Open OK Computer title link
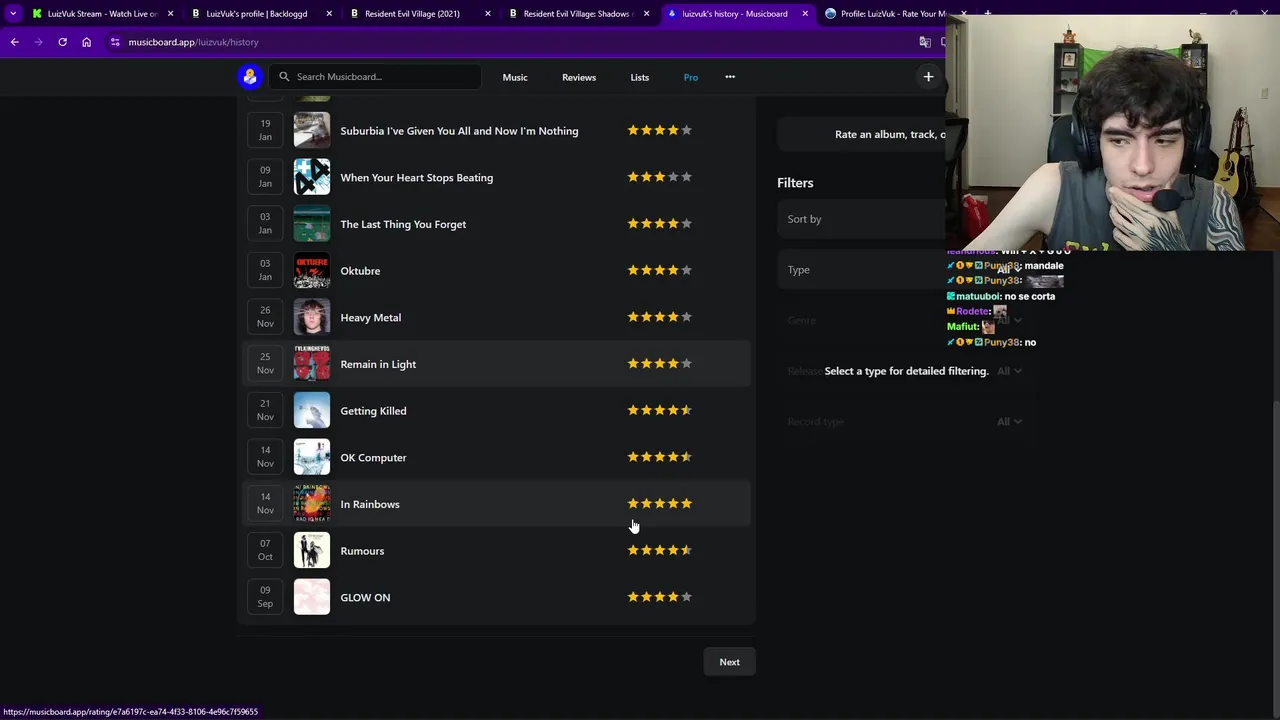The width and height of the screenshot is (1280, 720). tap(373, 457)
